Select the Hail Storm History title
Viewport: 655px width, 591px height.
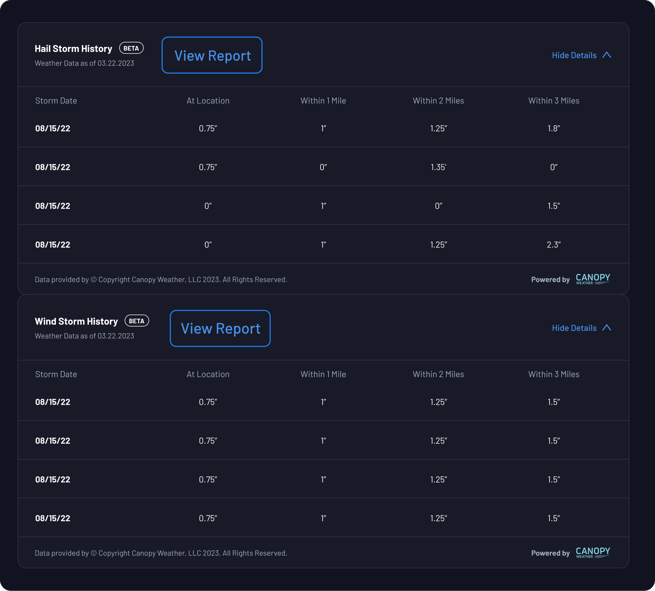tap(74, 48)
